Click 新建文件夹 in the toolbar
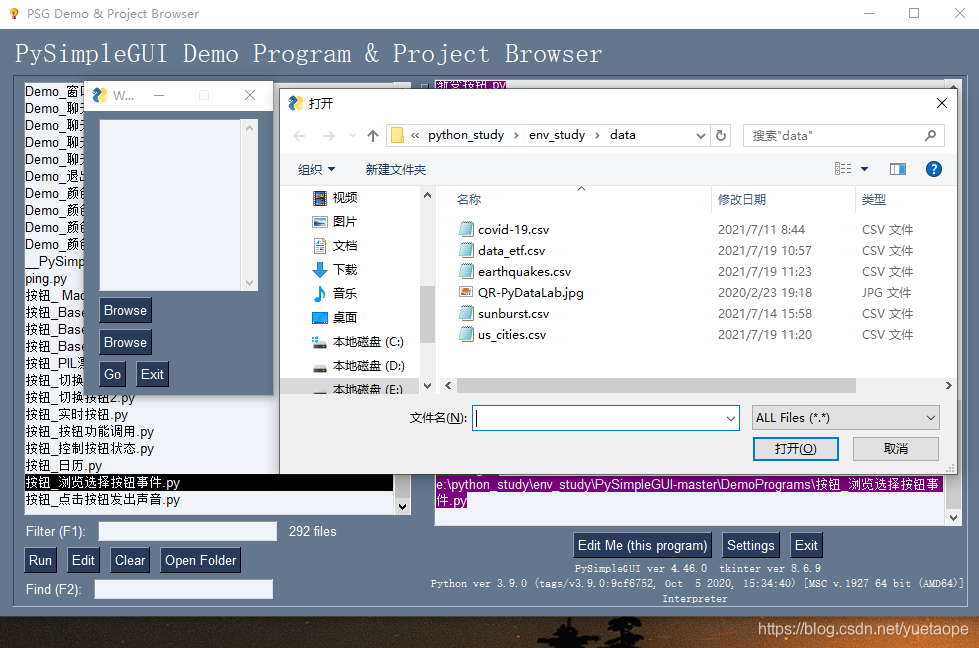The height and width of the screenshot is (648, 979). click(x=396, y=169)
